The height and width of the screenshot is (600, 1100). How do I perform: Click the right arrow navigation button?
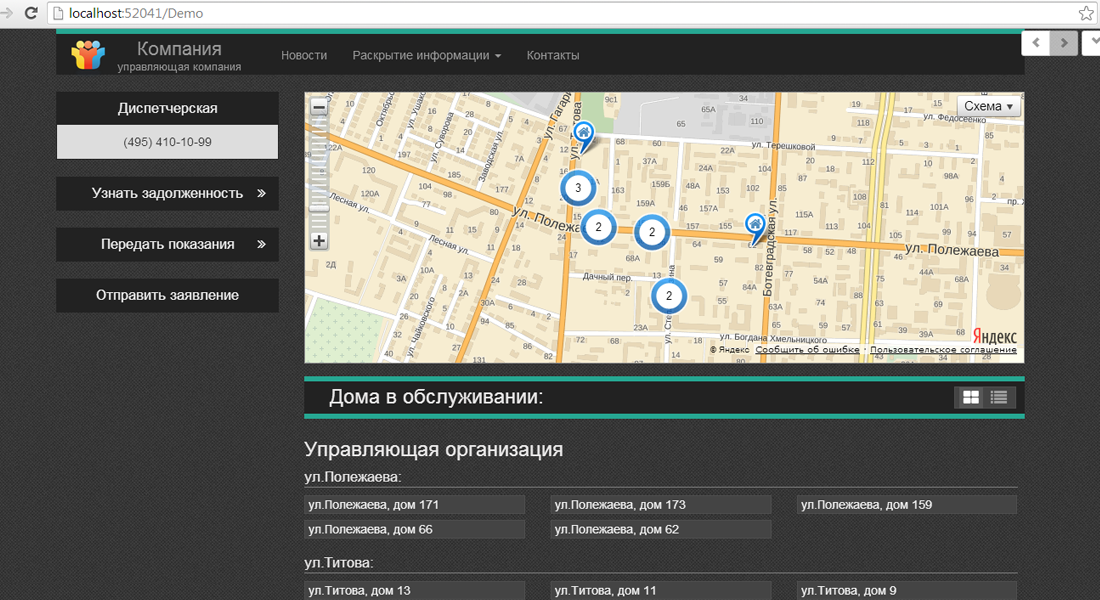pyautogui.click(x=1065, y=43)
